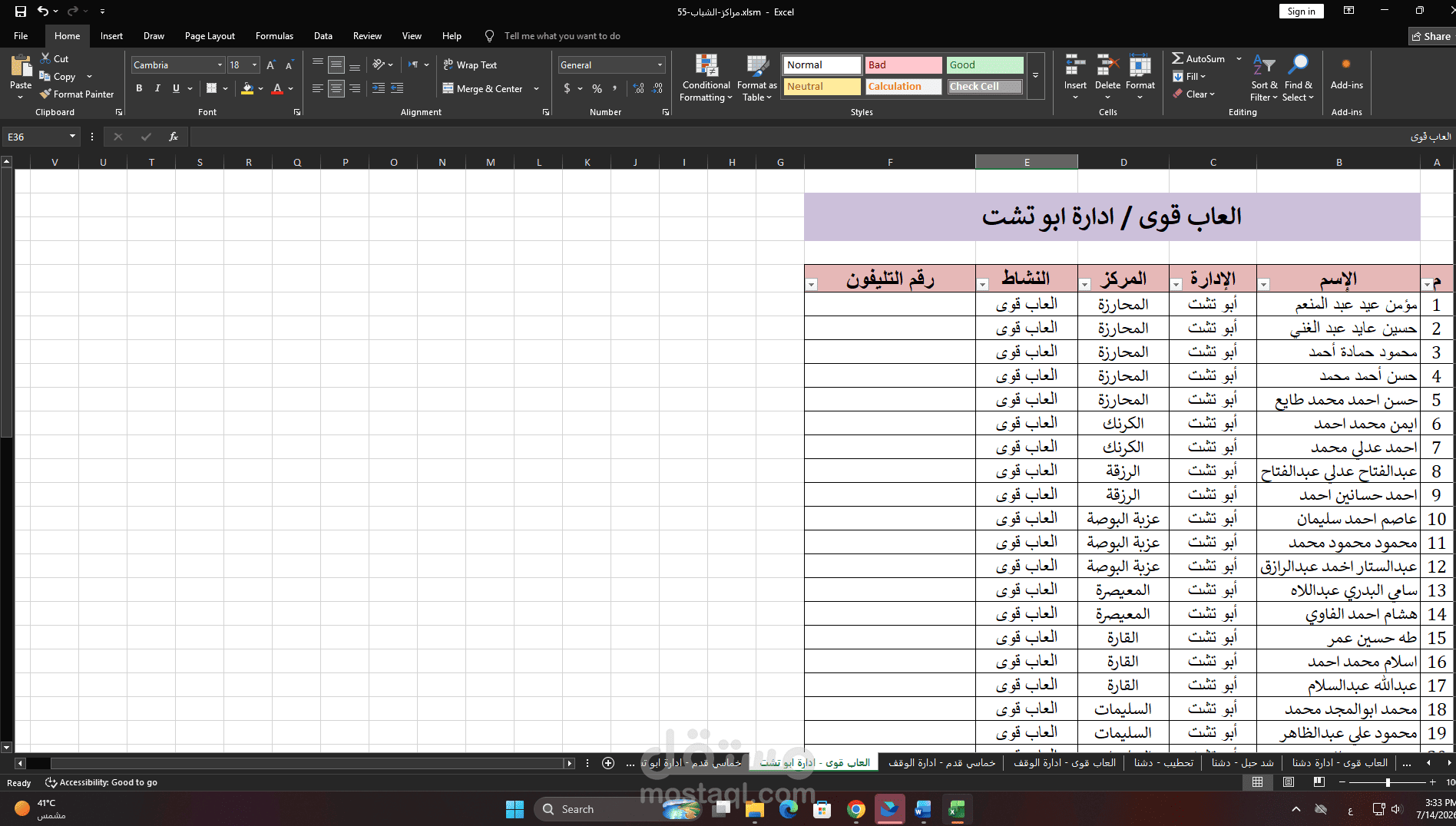Save the workbook with the floppy icon
1456x826 pixels.
(21, 12)
